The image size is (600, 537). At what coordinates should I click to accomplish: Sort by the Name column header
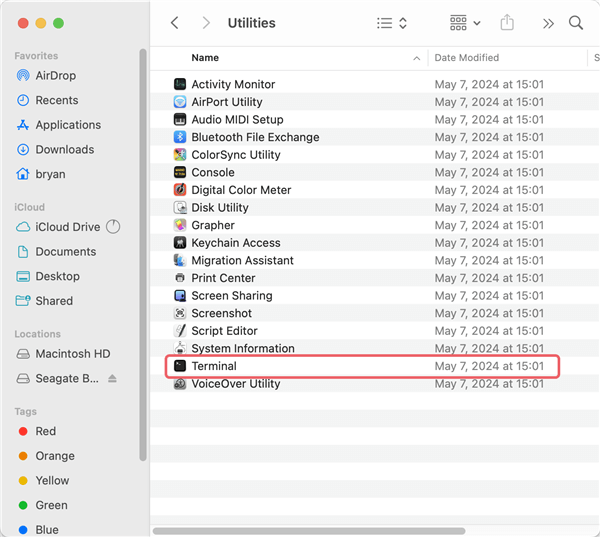[205, 57]
